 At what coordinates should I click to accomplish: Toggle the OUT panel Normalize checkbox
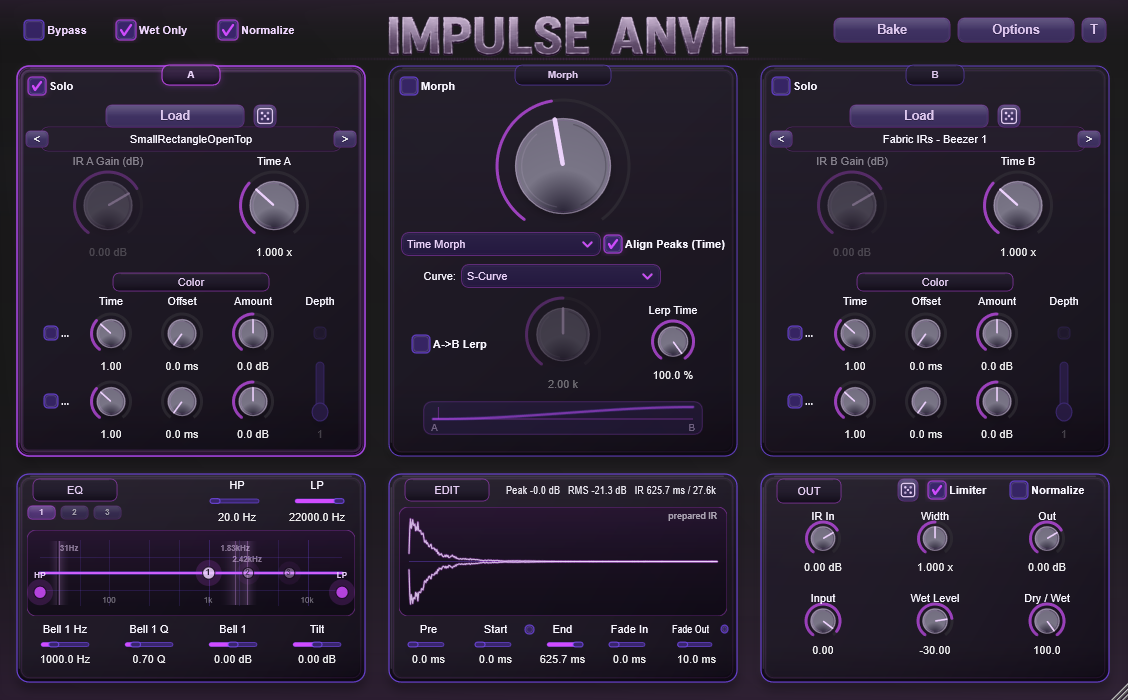(x=1019, y=490)
